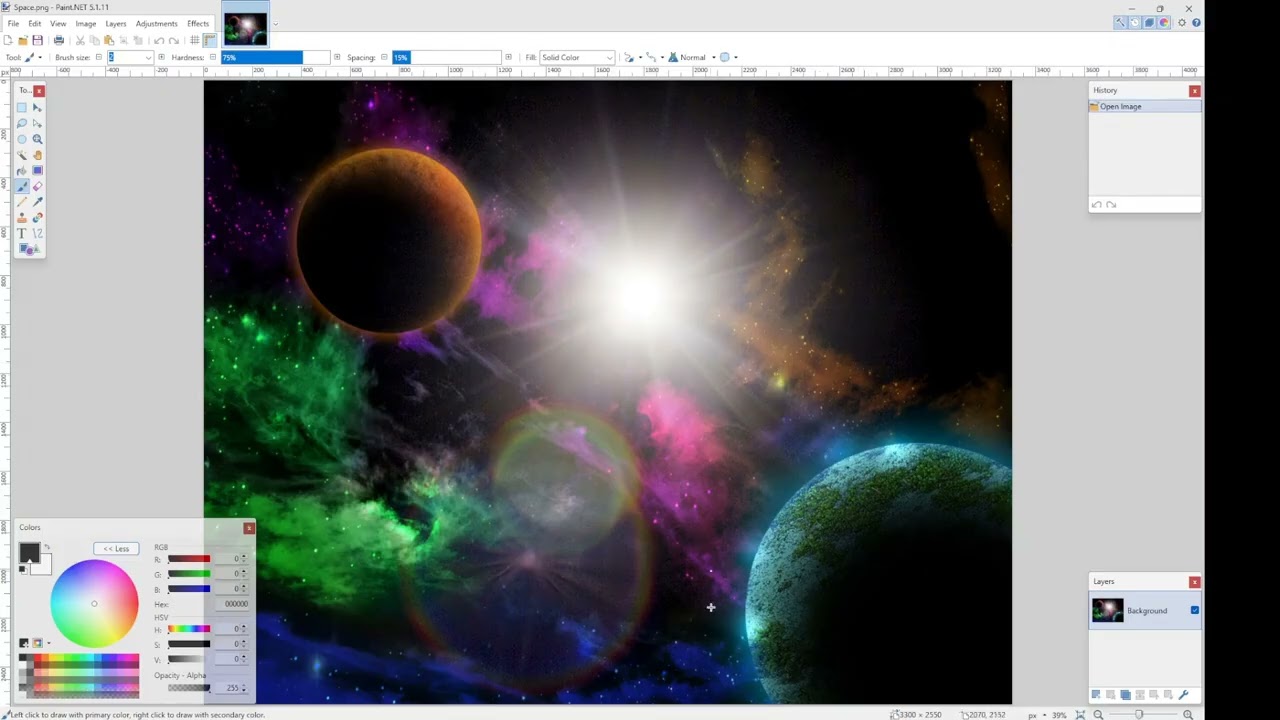The width and height of the screenshot is (1280, 720).
Task: Open the Image menu
Action: point(86,23)
